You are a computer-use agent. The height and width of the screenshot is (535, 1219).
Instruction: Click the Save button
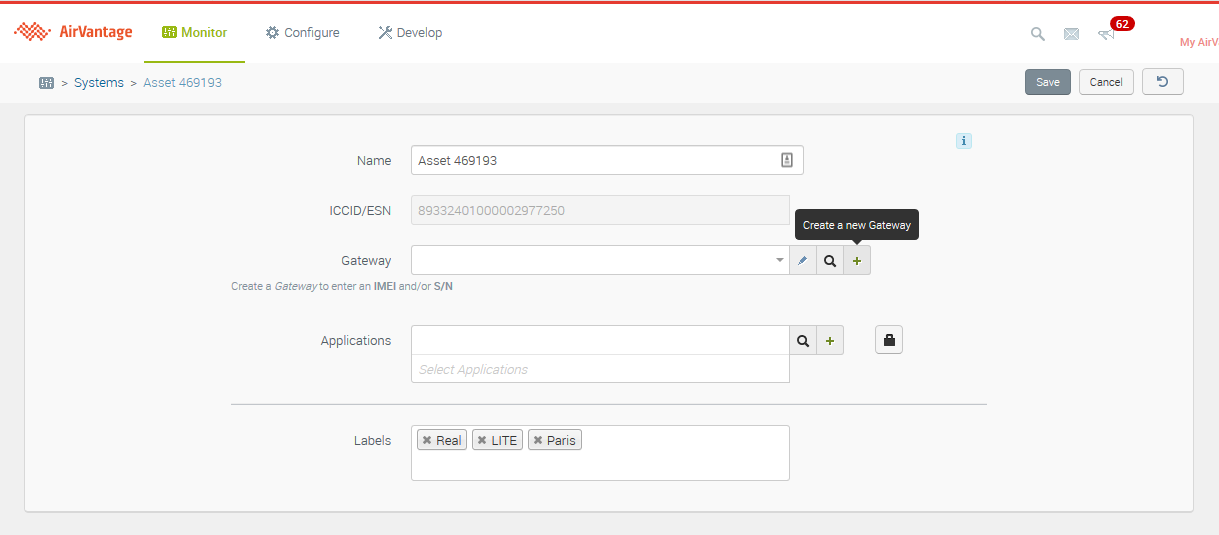(x=1047, y=82)
